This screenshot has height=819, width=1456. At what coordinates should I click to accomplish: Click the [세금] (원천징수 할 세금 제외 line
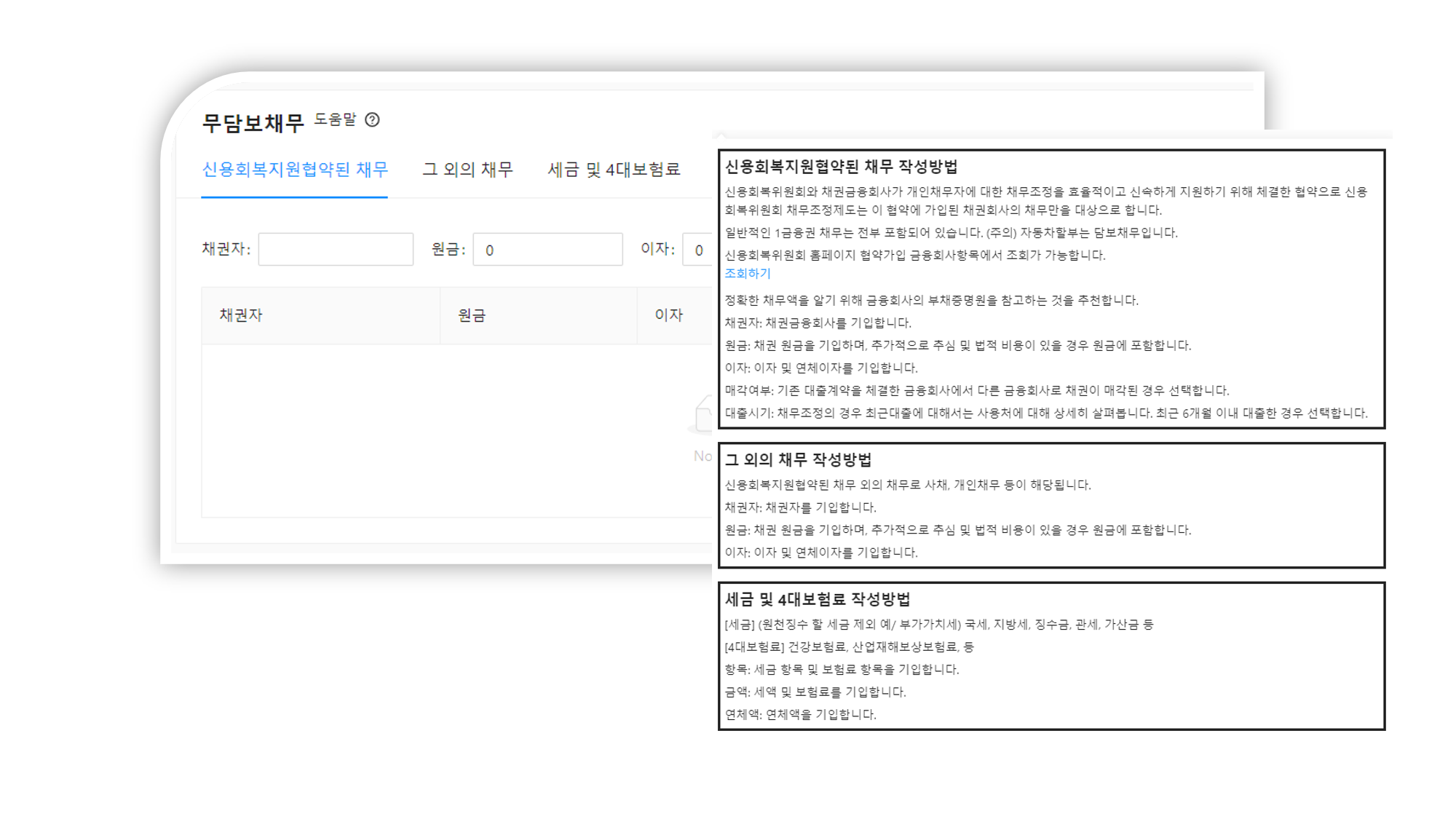tap(939, 625)
